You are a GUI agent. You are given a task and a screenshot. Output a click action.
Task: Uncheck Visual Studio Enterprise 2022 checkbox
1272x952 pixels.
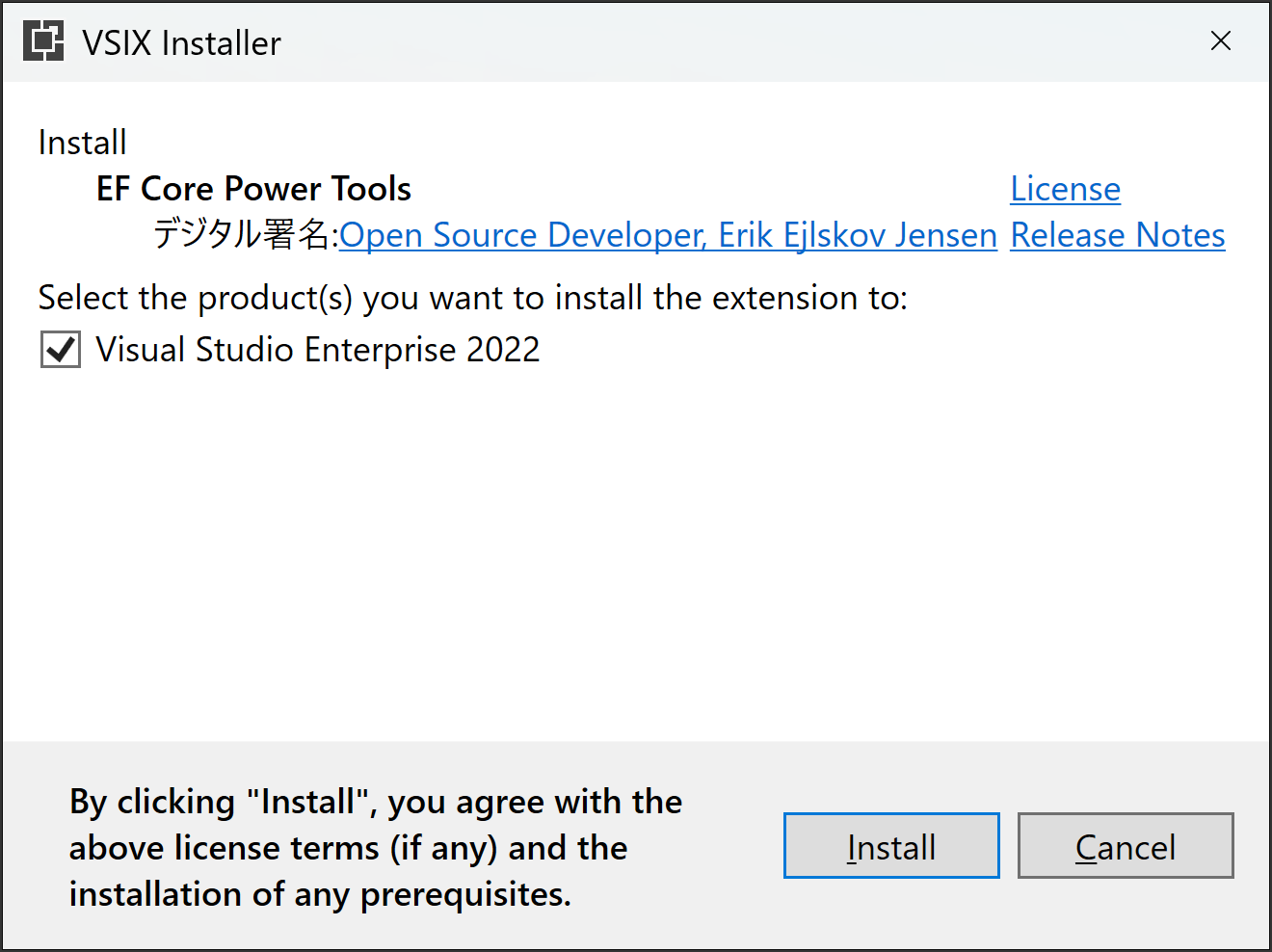[x=61, y=350]
